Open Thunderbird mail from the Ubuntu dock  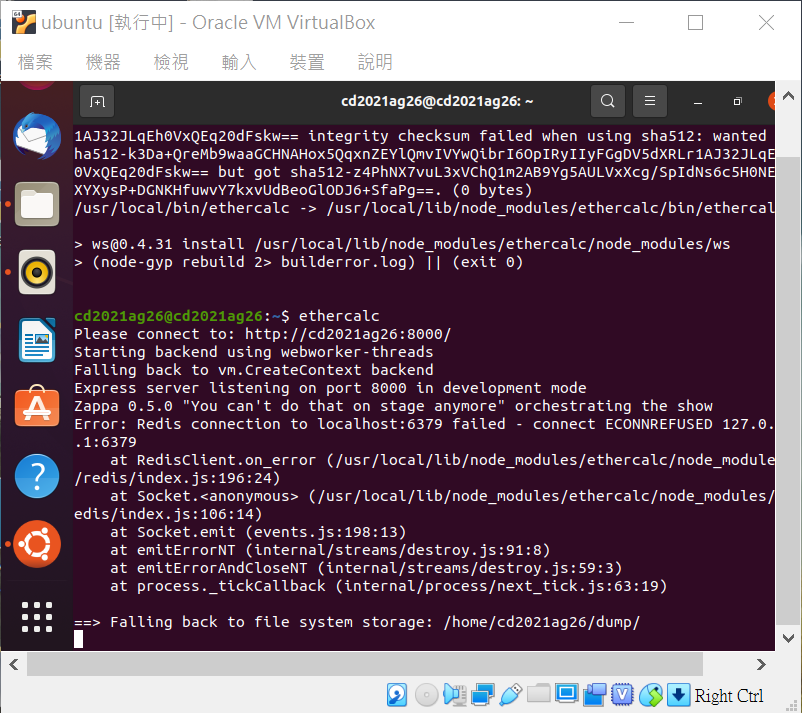coord(36,137)
